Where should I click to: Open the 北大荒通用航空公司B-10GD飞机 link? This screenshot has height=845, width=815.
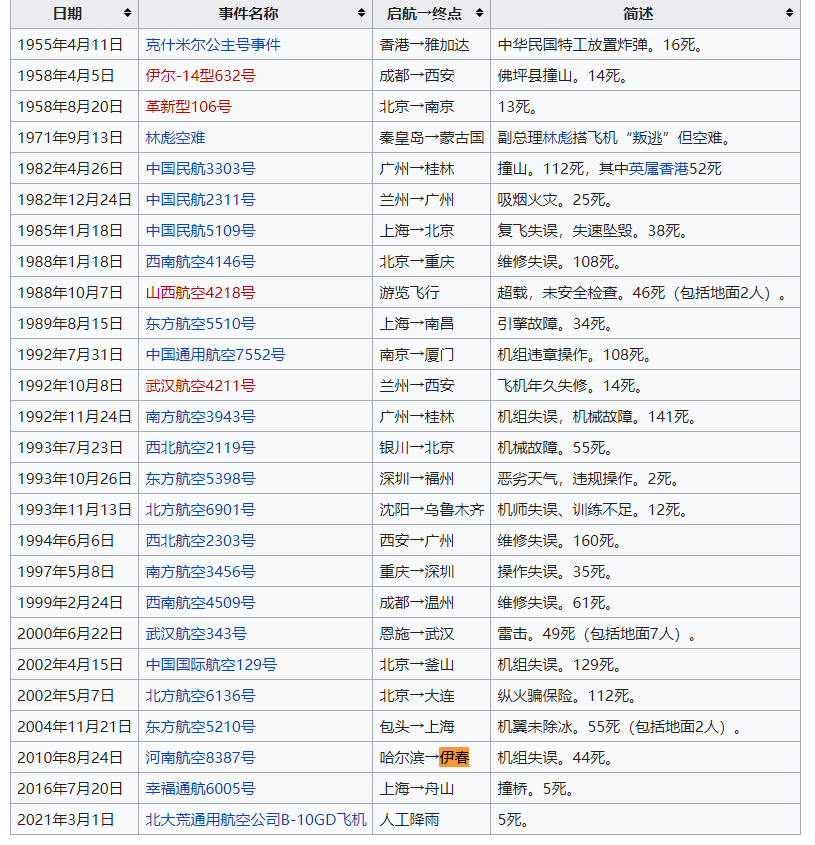pos(256,820)
